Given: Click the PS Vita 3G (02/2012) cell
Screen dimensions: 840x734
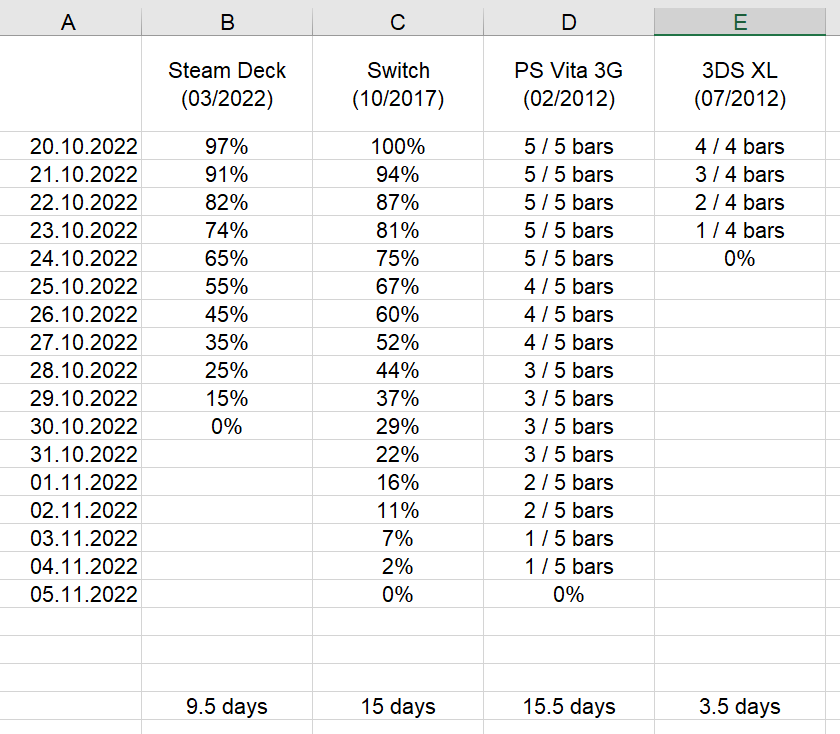Looking at the screenshot, I should tap(569, 84).
